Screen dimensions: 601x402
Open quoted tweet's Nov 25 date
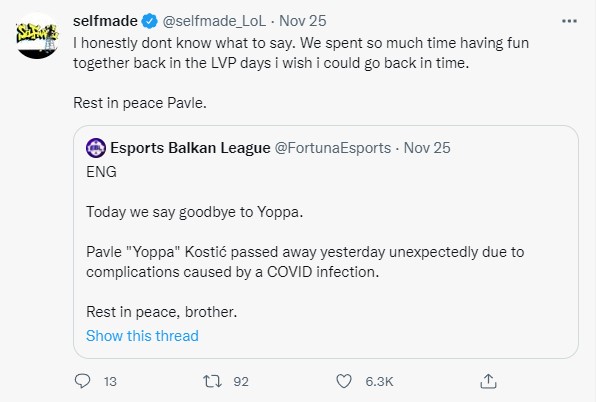click(428, 147)
